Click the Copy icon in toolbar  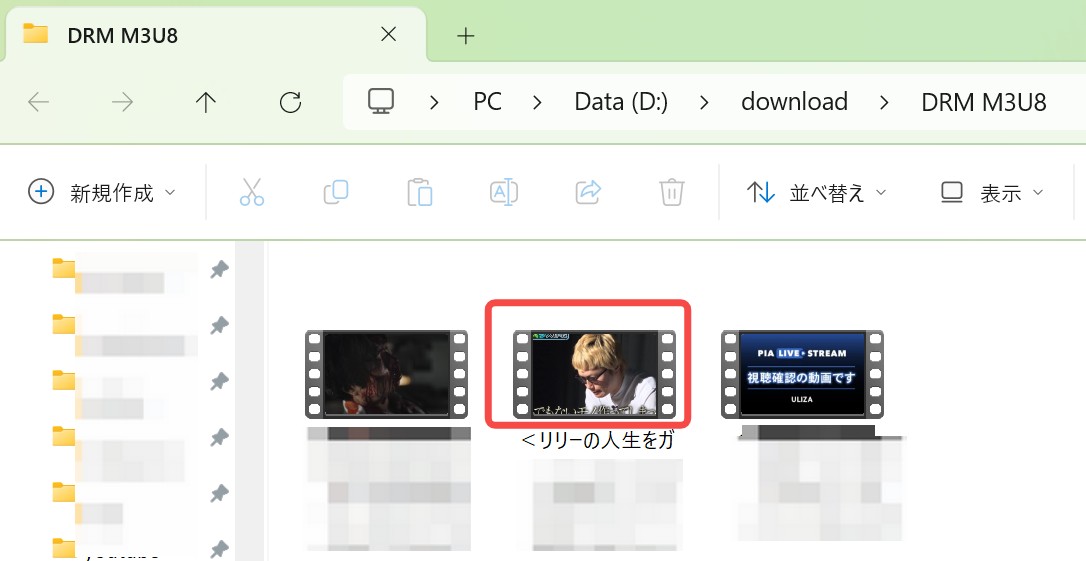pyautogui.click(x=336, y=192)
